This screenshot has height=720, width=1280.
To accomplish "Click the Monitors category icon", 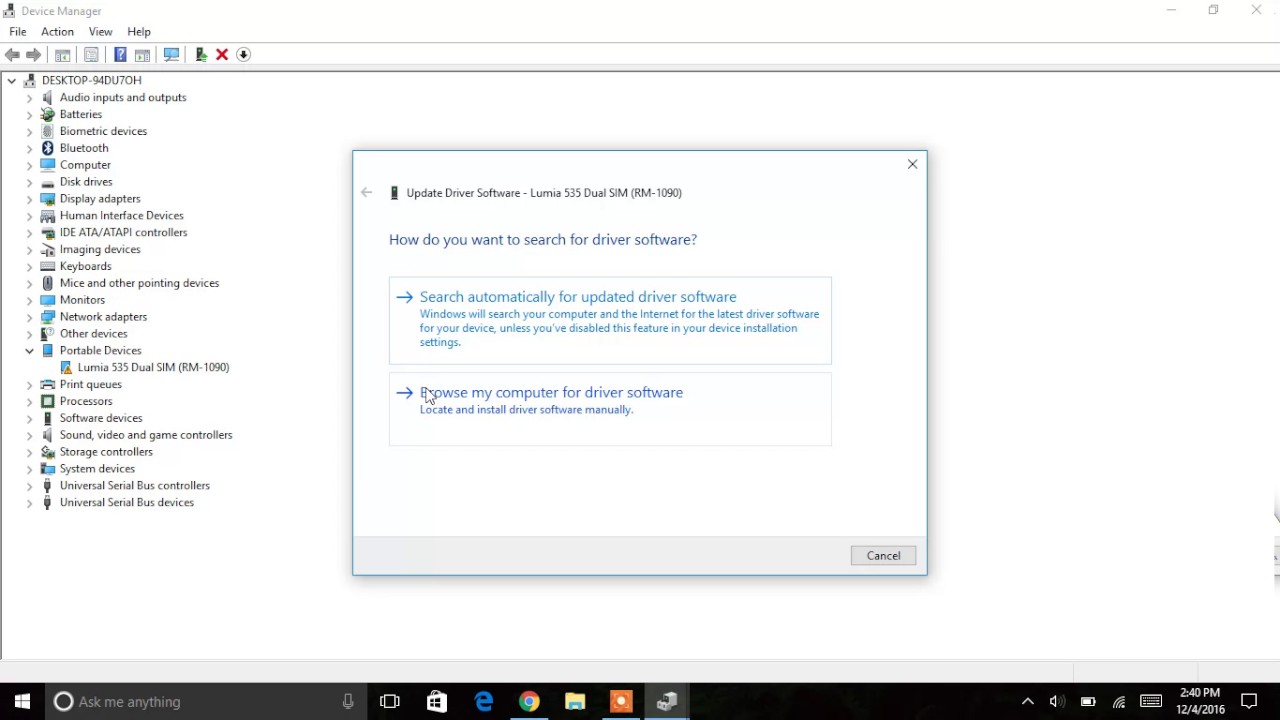I will click(x=47, y=300).
